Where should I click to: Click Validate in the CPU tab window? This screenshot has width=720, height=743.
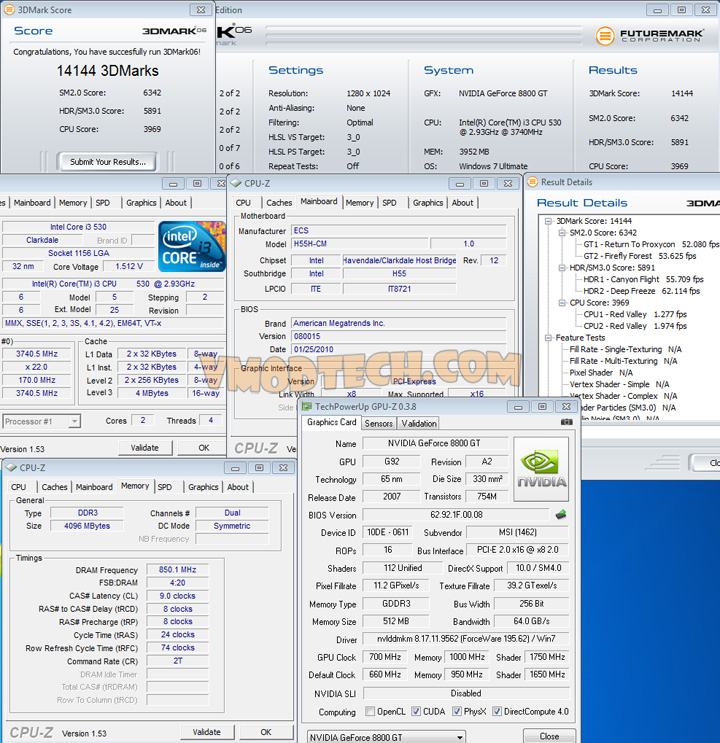coord(145,448)
